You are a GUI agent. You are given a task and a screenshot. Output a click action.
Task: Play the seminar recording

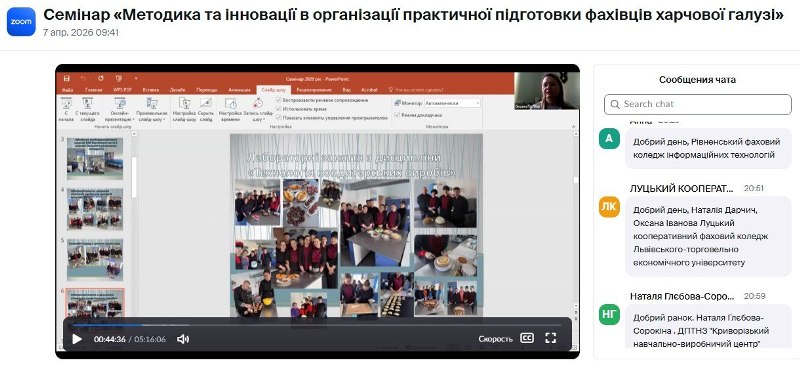[77, 339]
